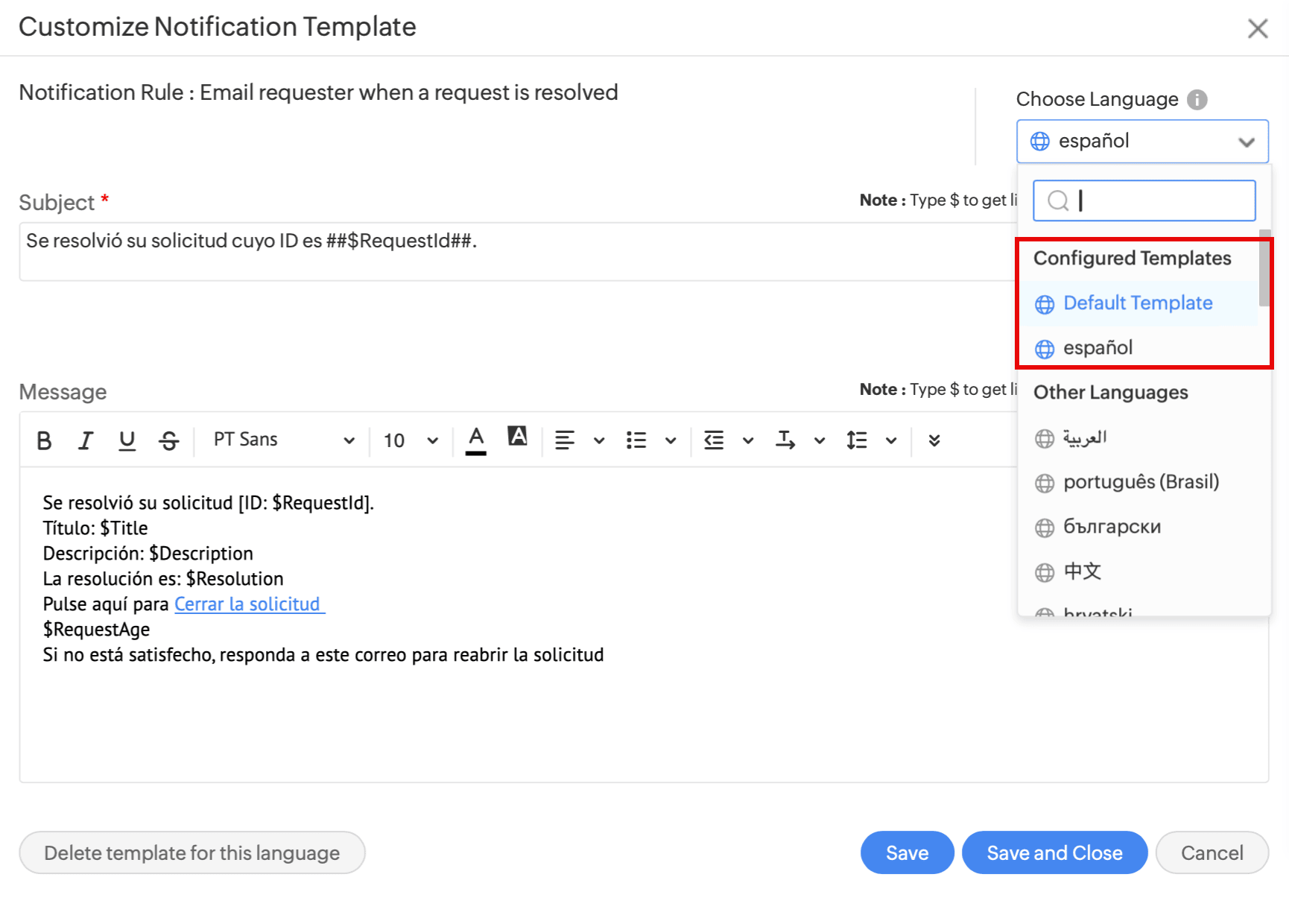The height and width of the screenshot is (924, 1289).
Task: Click the text alignment icon
Action: point(565,440)
